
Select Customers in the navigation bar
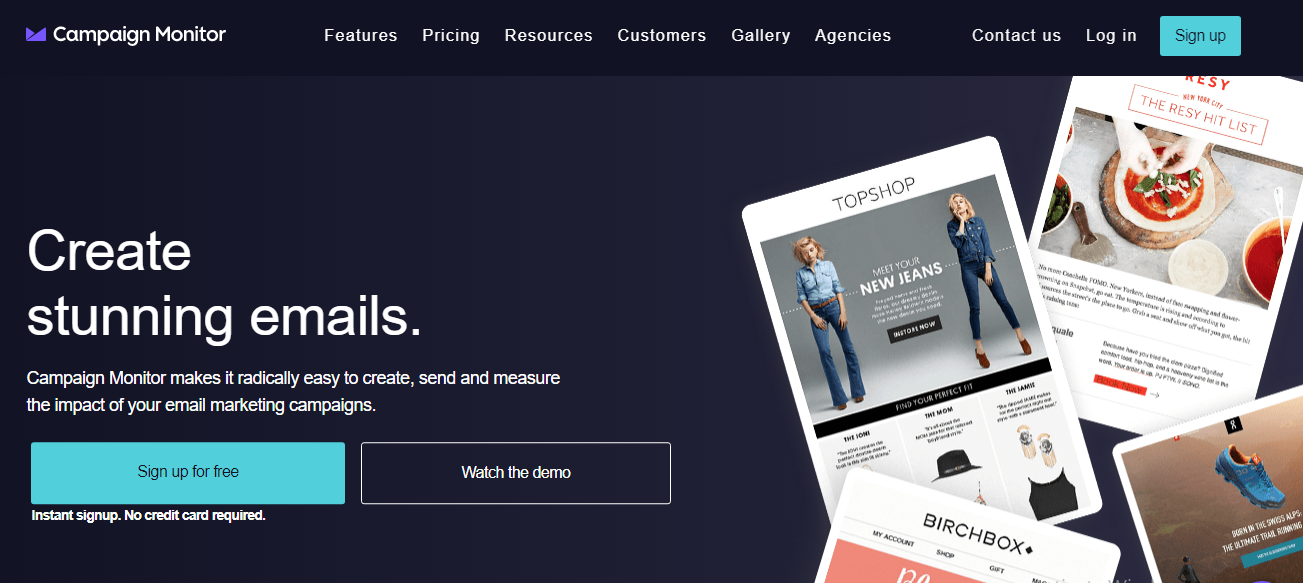[x=662, y=35]
